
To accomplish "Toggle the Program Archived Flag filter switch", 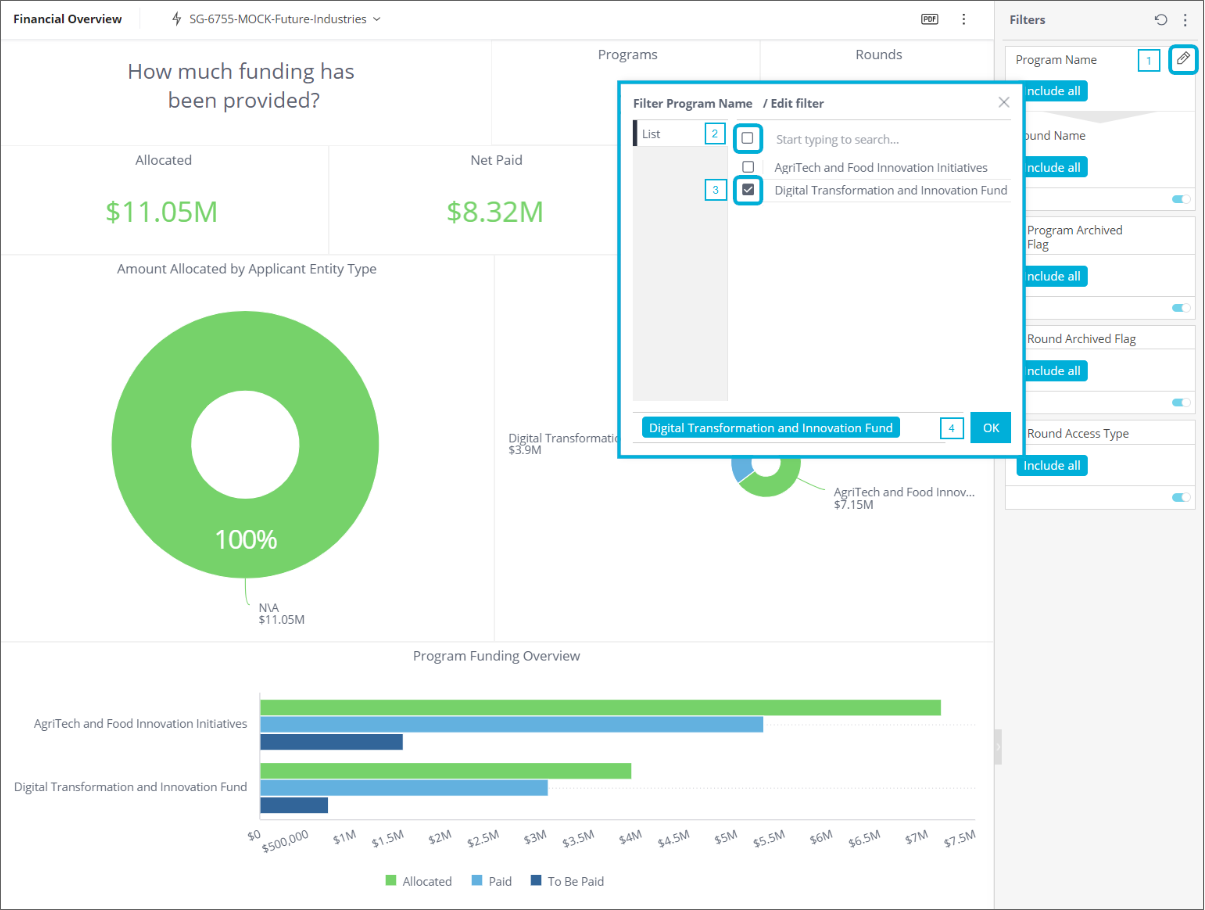I will click(x=1181, y=308).
